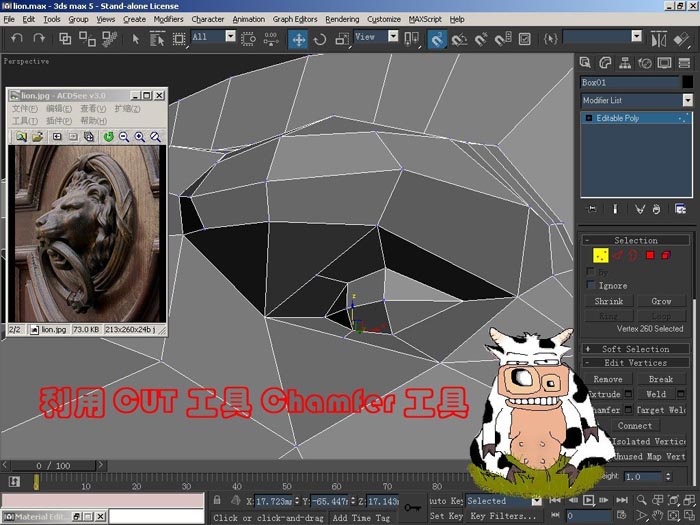700x525 pixels.
Task: Click the object color swatch beside Box01
Action: click(688, 82)
